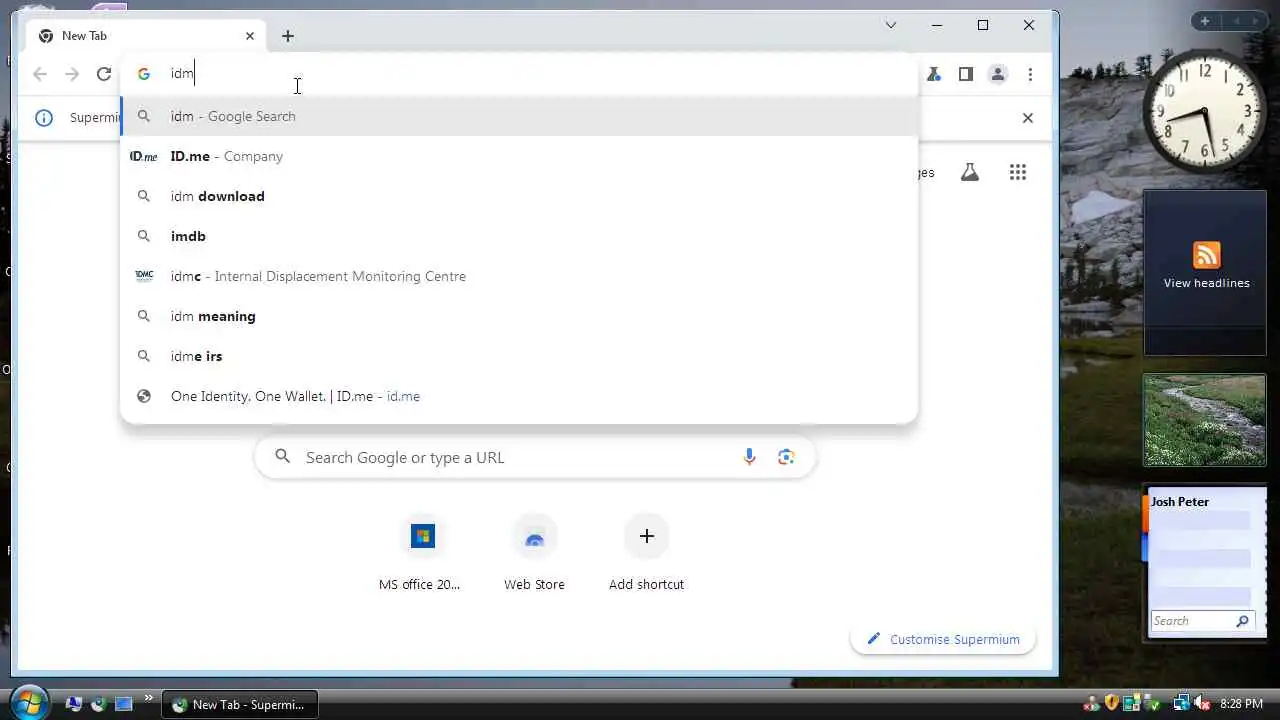
Task: Open the side panel icon
Action: click(x=965, y=74)
